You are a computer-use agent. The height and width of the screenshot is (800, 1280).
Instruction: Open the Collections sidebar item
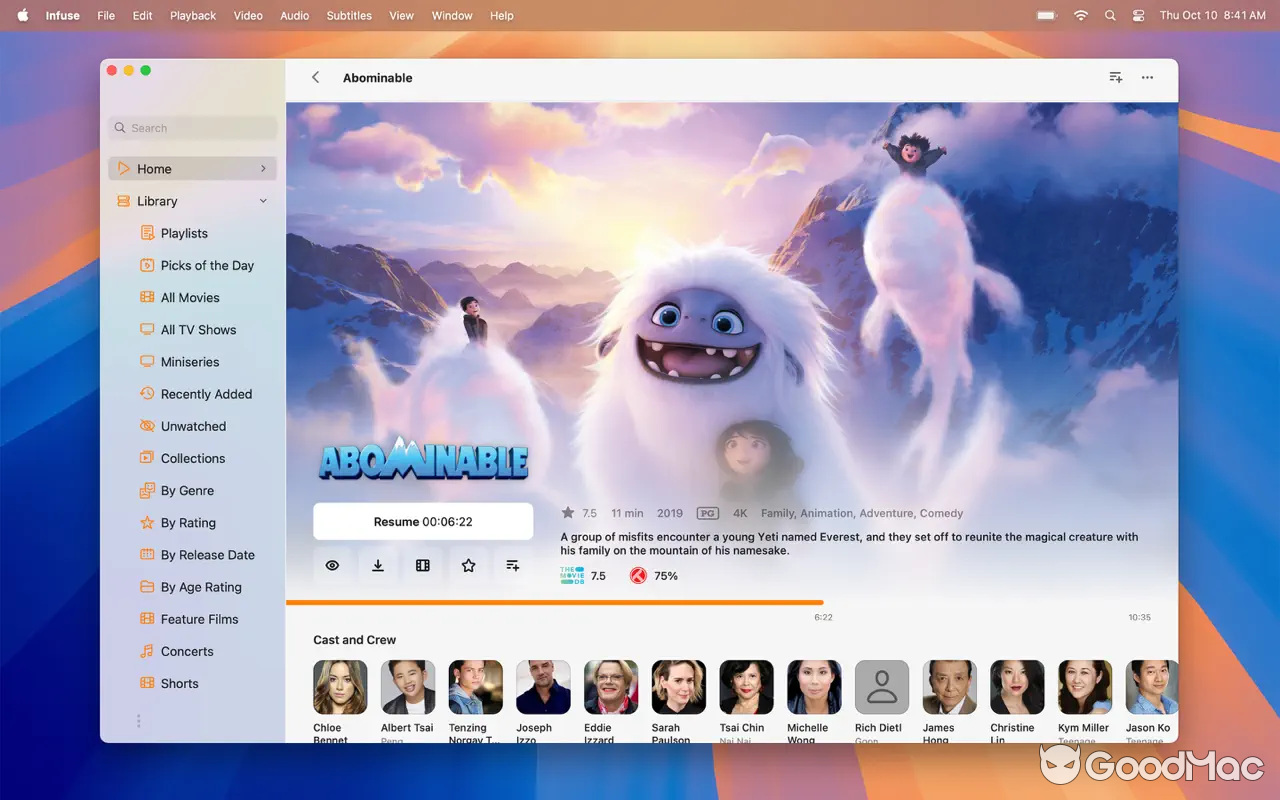tap(191, 458)
